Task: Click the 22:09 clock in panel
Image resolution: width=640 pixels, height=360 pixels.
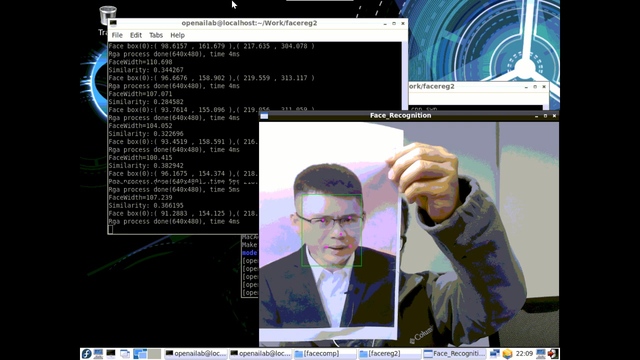Action: click(524, 353)
